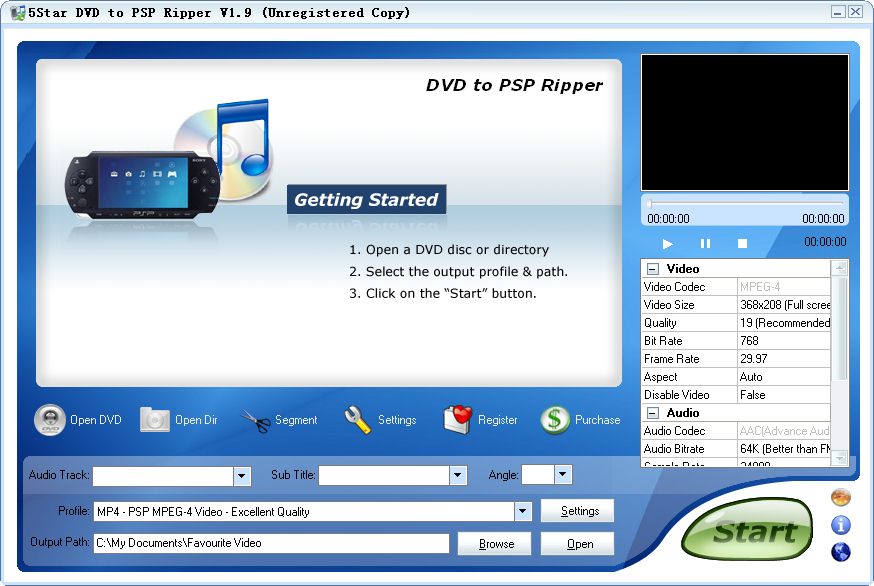Click the Output Path input field
Image resolution: width=874 pixels, height=586 pixels.
coord(271,543)
